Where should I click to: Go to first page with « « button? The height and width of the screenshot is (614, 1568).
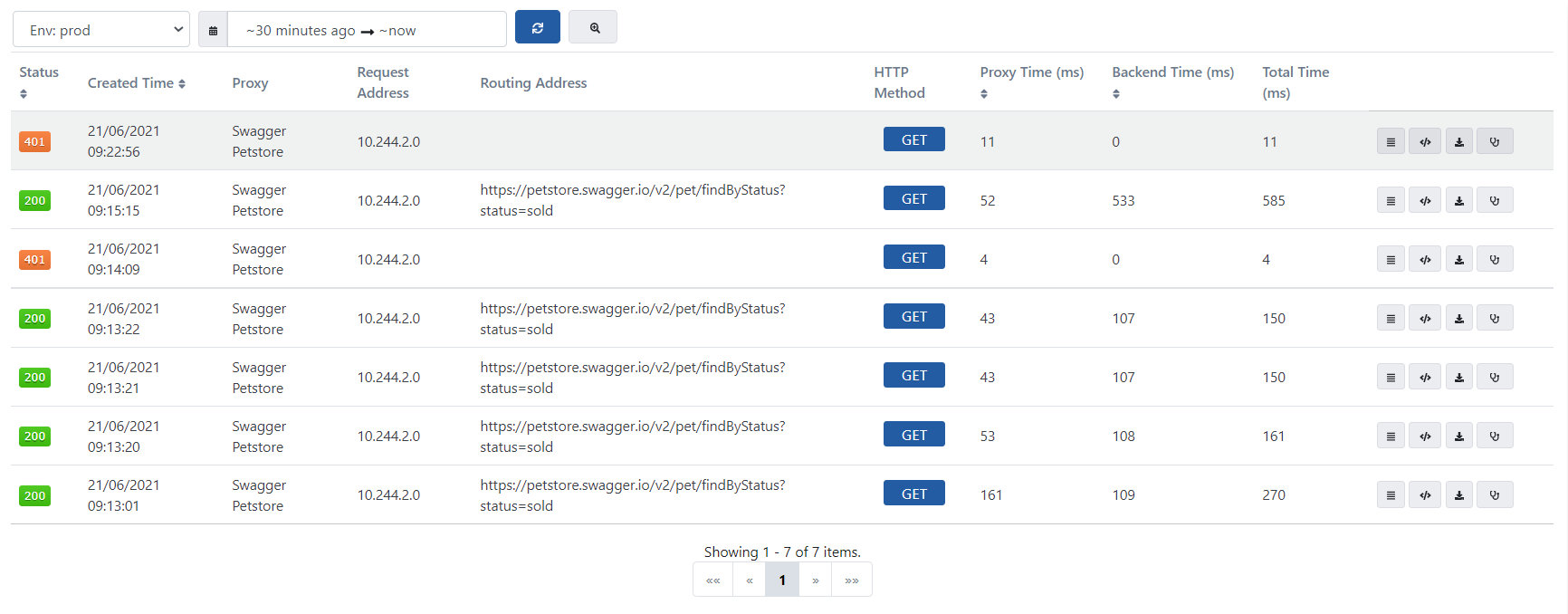point(713,580)
